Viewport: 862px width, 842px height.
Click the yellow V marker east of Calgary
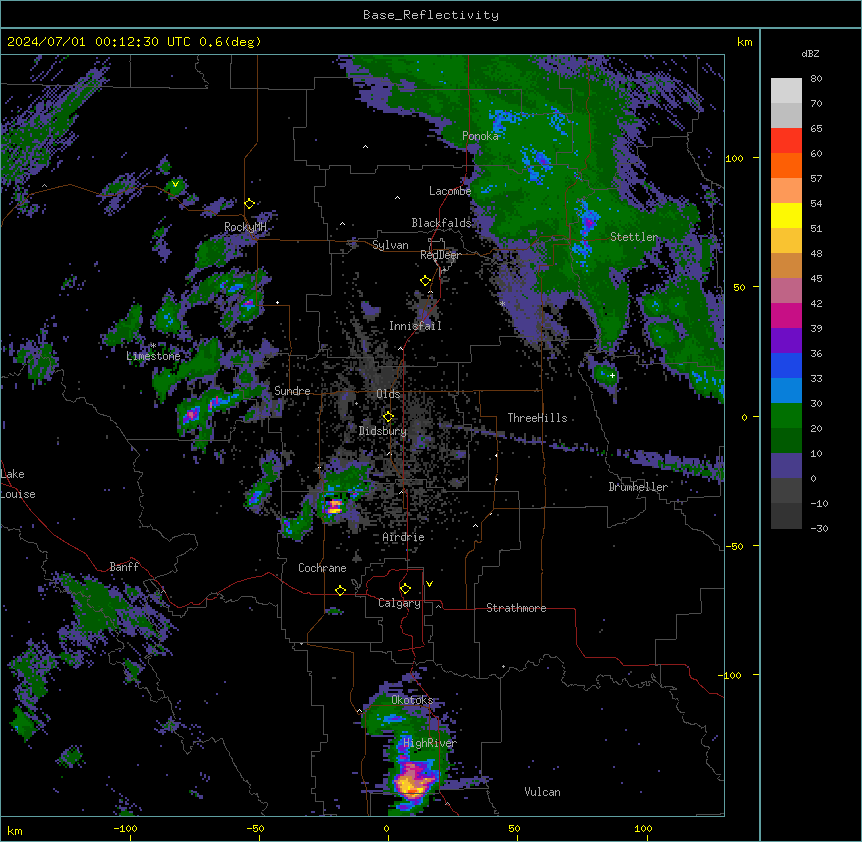point(429,584)
